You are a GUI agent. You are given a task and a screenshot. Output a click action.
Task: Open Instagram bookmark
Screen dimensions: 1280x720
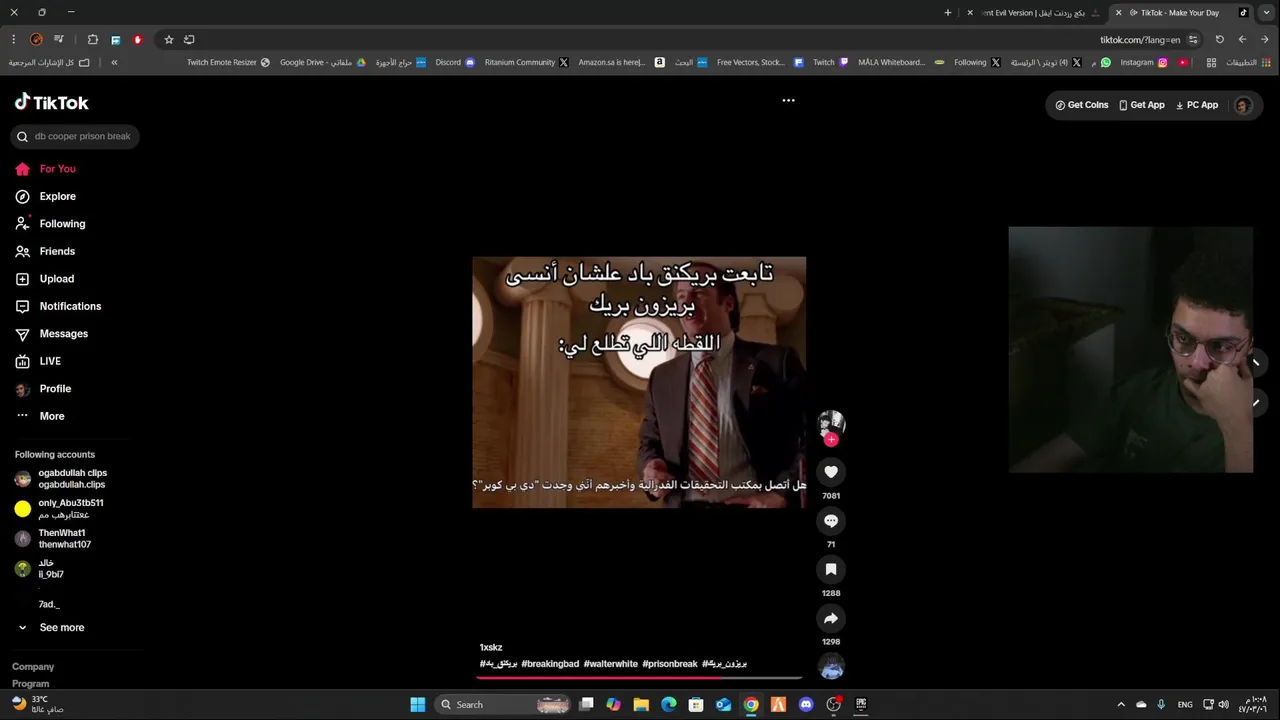pos(1144,62)
